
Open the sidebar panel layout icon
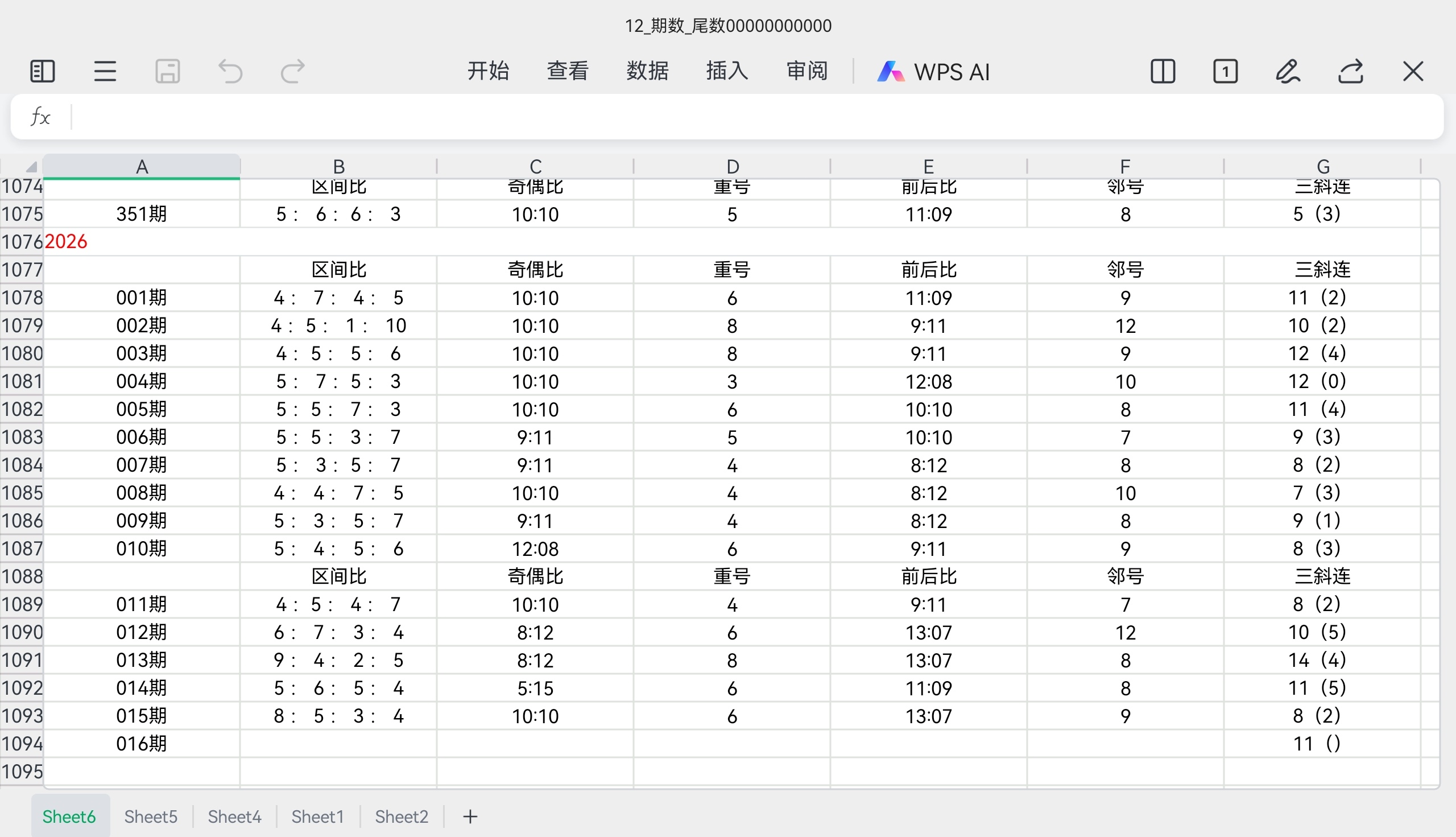[x=42, y=72]
